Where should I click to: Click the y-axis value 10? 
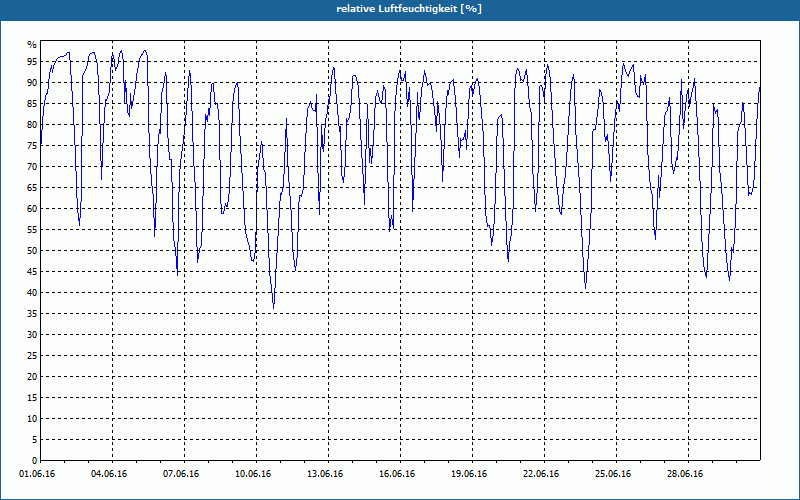point(32,418)
